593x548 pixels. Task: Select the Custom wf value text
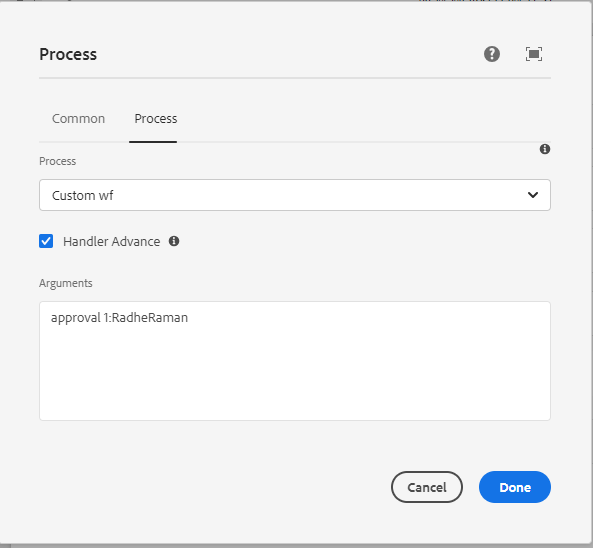pyautogui.click(x=82, y=196)
